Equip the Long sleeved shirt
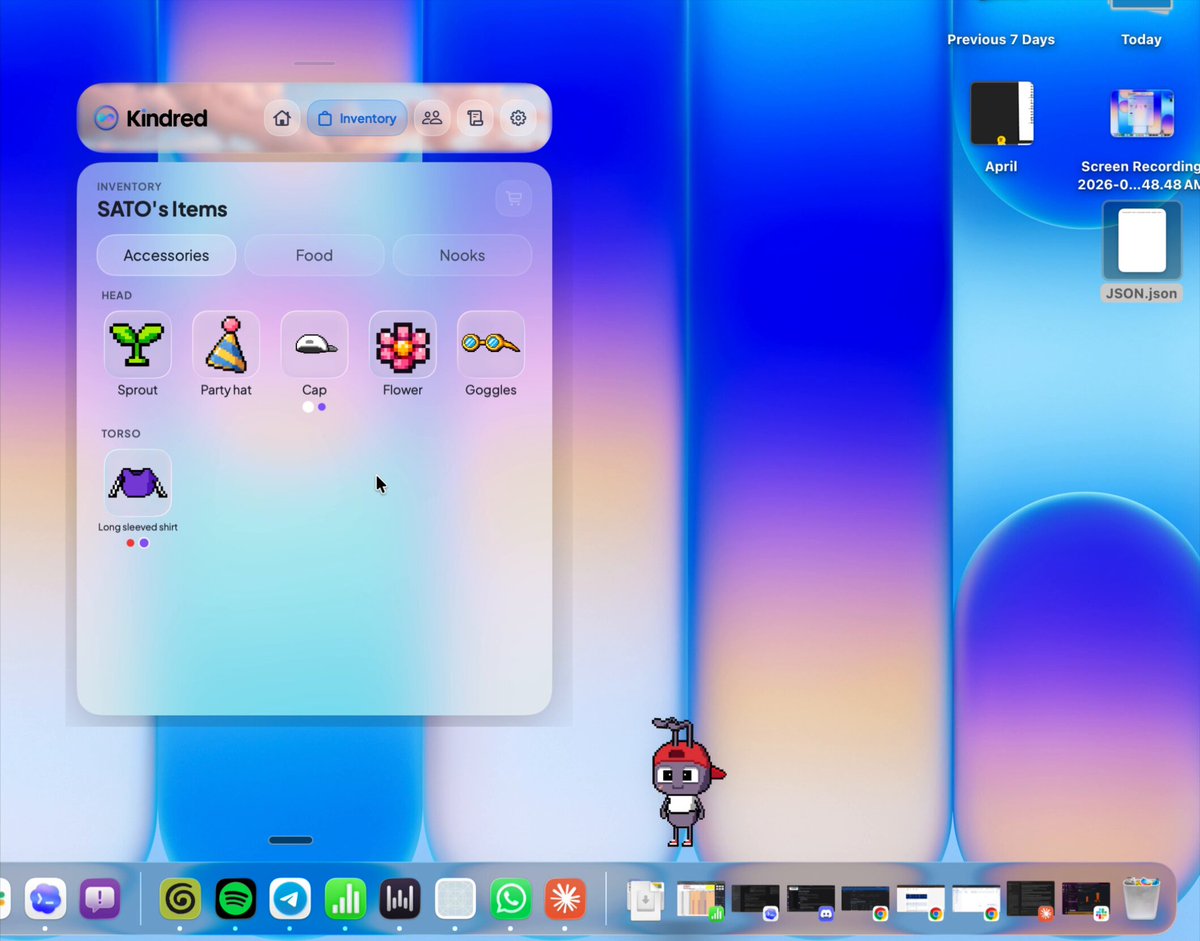Screen dimensions: 1200x941 [x=138, y=483]
